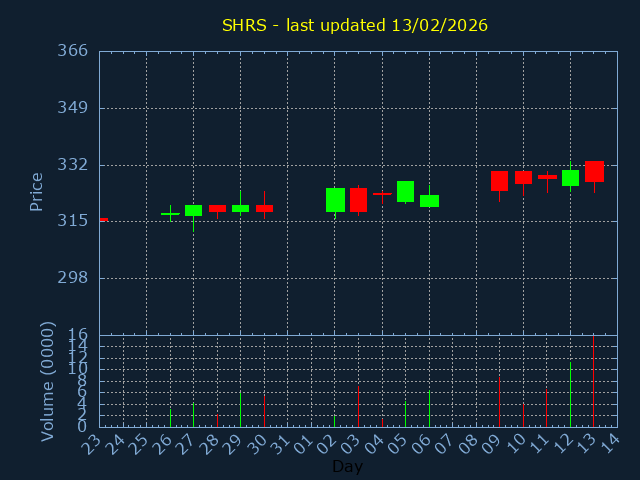Click day label 14 on x-axis
The height and width of the screenshot is (480, 640).
pos(609,444)
